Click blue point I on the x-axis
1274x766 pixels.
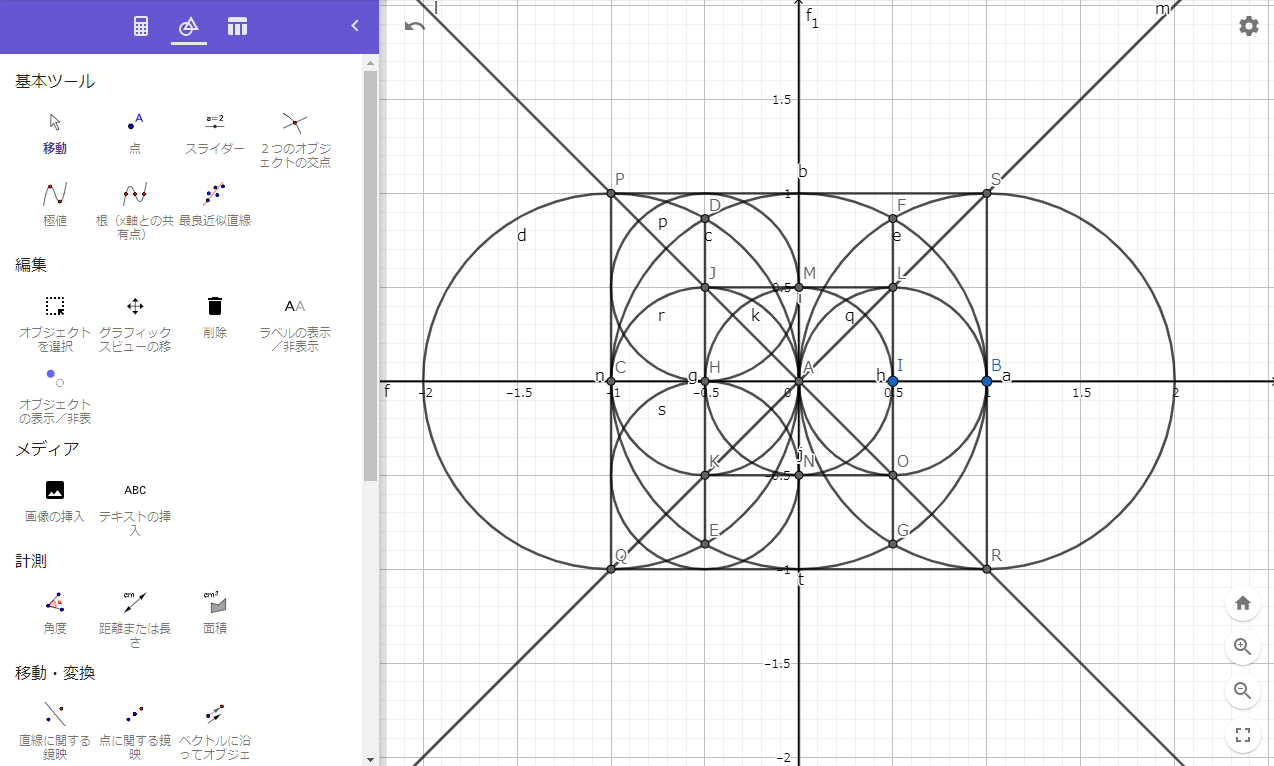893,381
